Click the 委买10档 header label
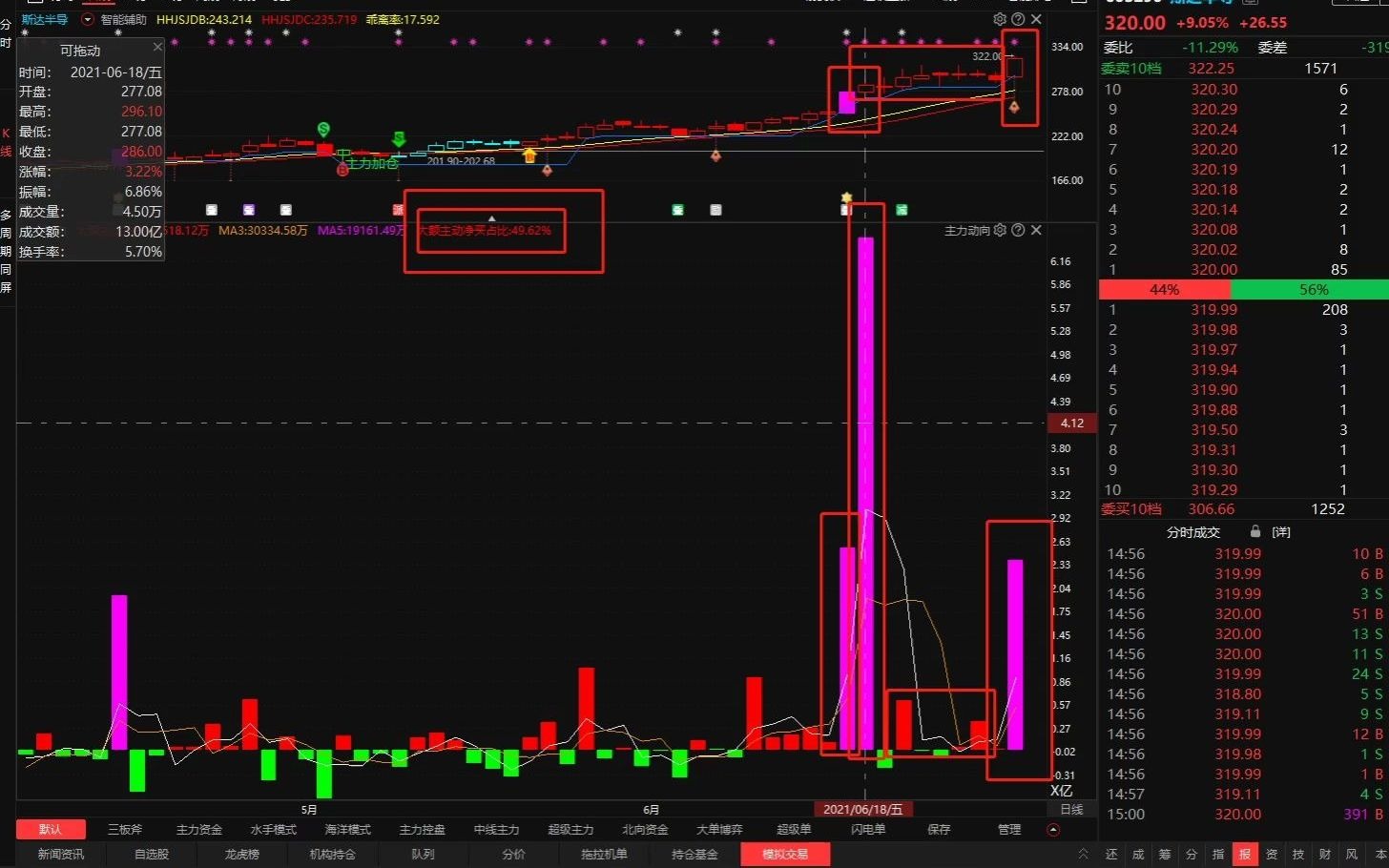 coord(1131,509)
